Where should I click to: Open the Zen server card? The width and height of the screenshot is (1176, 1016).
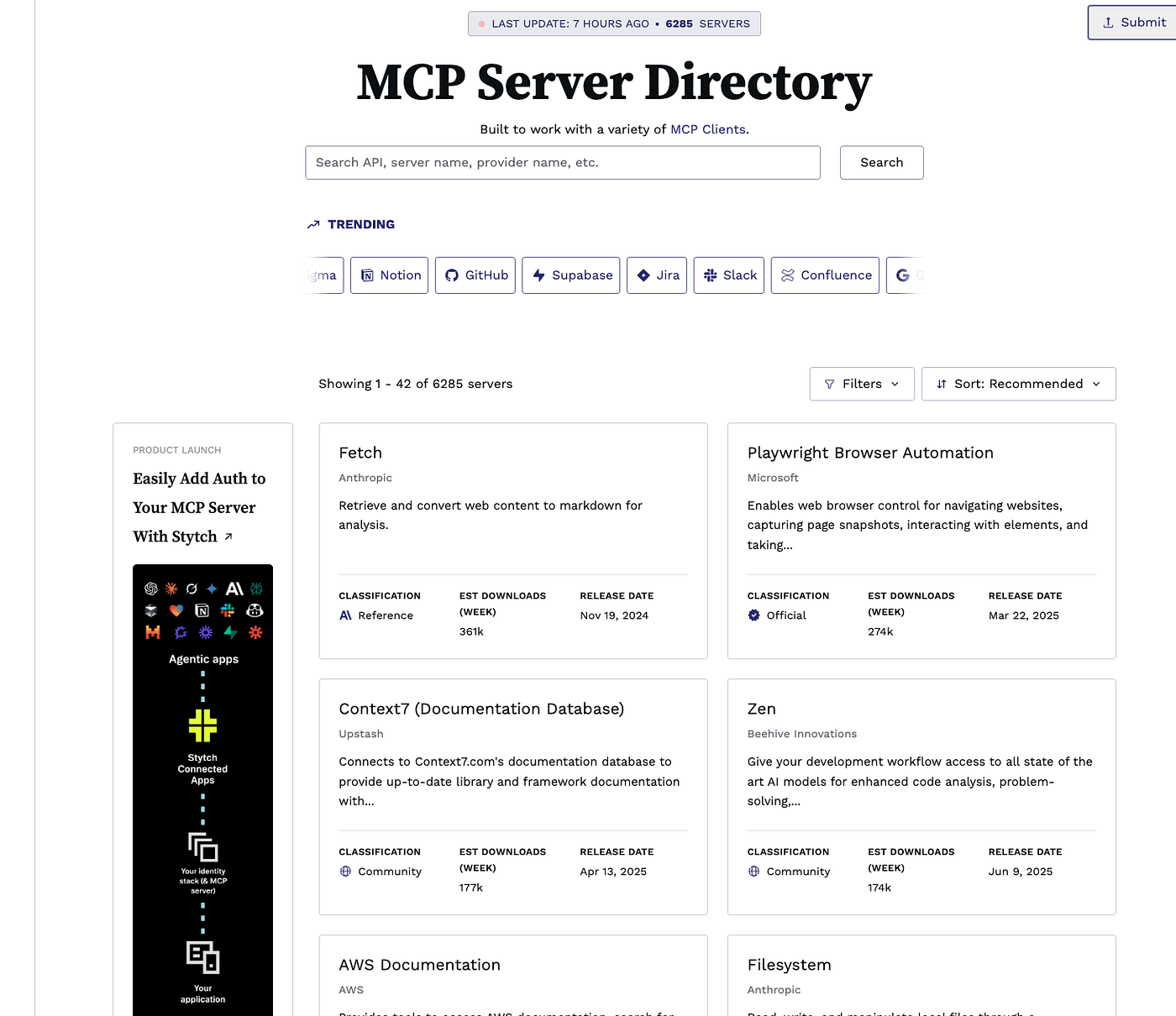pos(761,709)
